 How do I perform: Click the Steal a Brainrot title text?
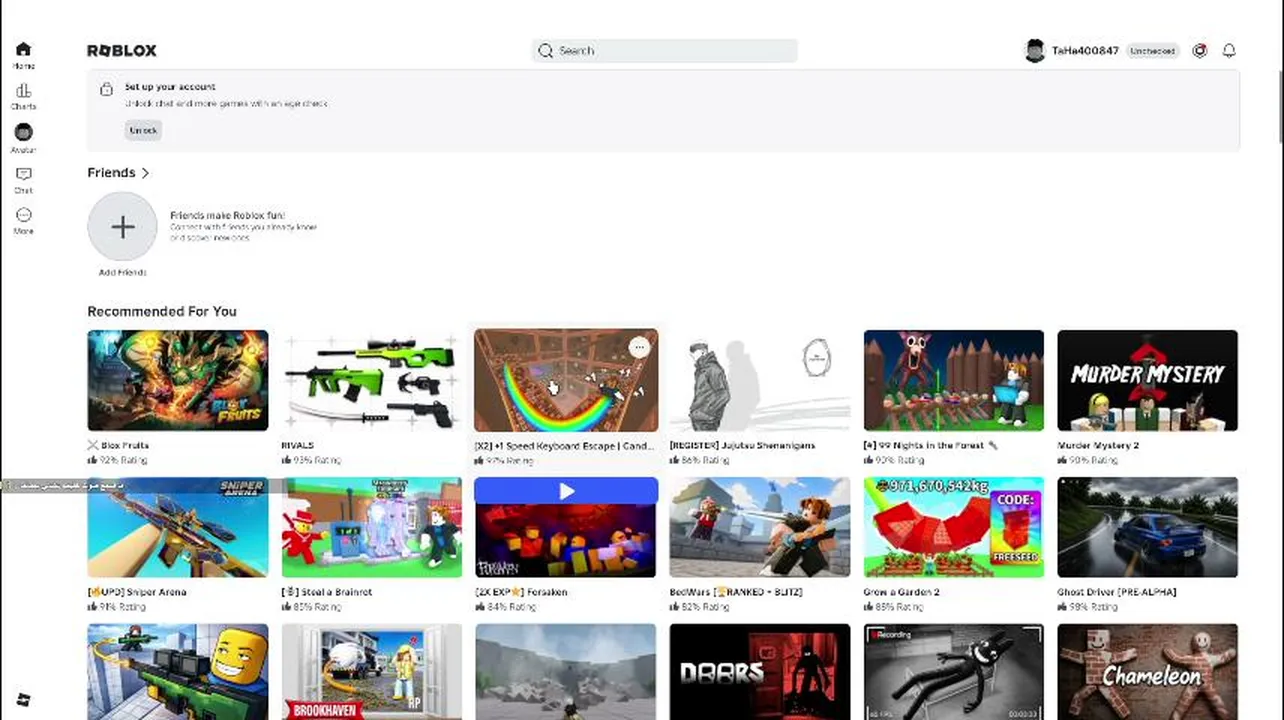pos(327,592)
